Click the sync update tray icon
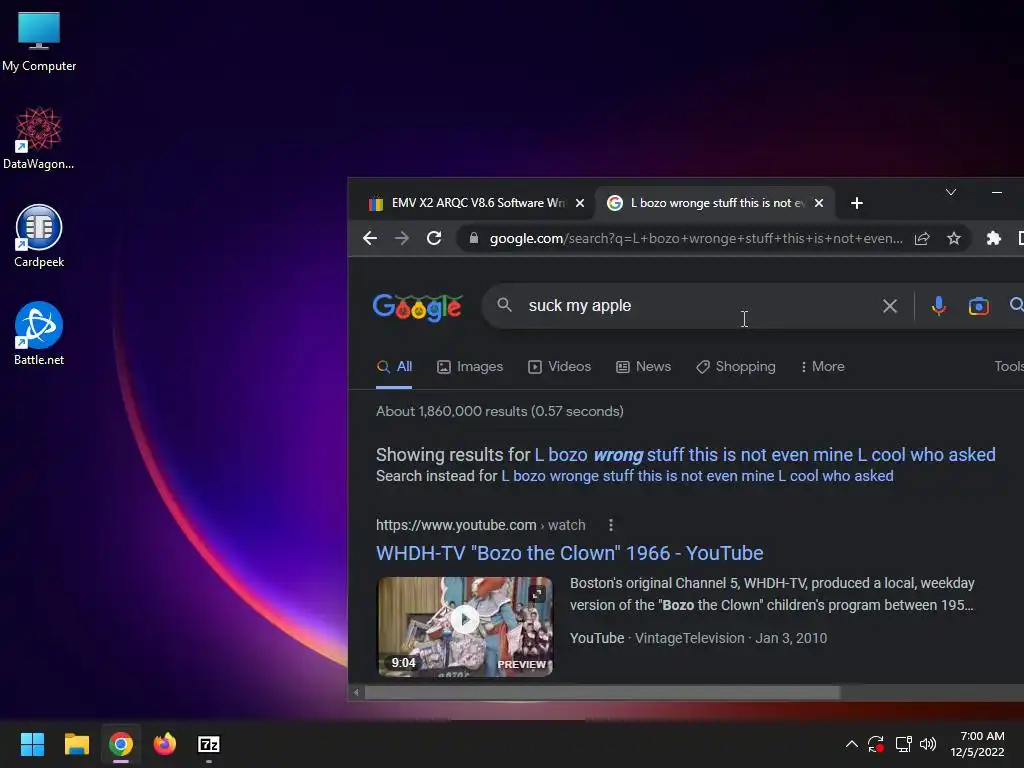 click(x=876, y=744)
